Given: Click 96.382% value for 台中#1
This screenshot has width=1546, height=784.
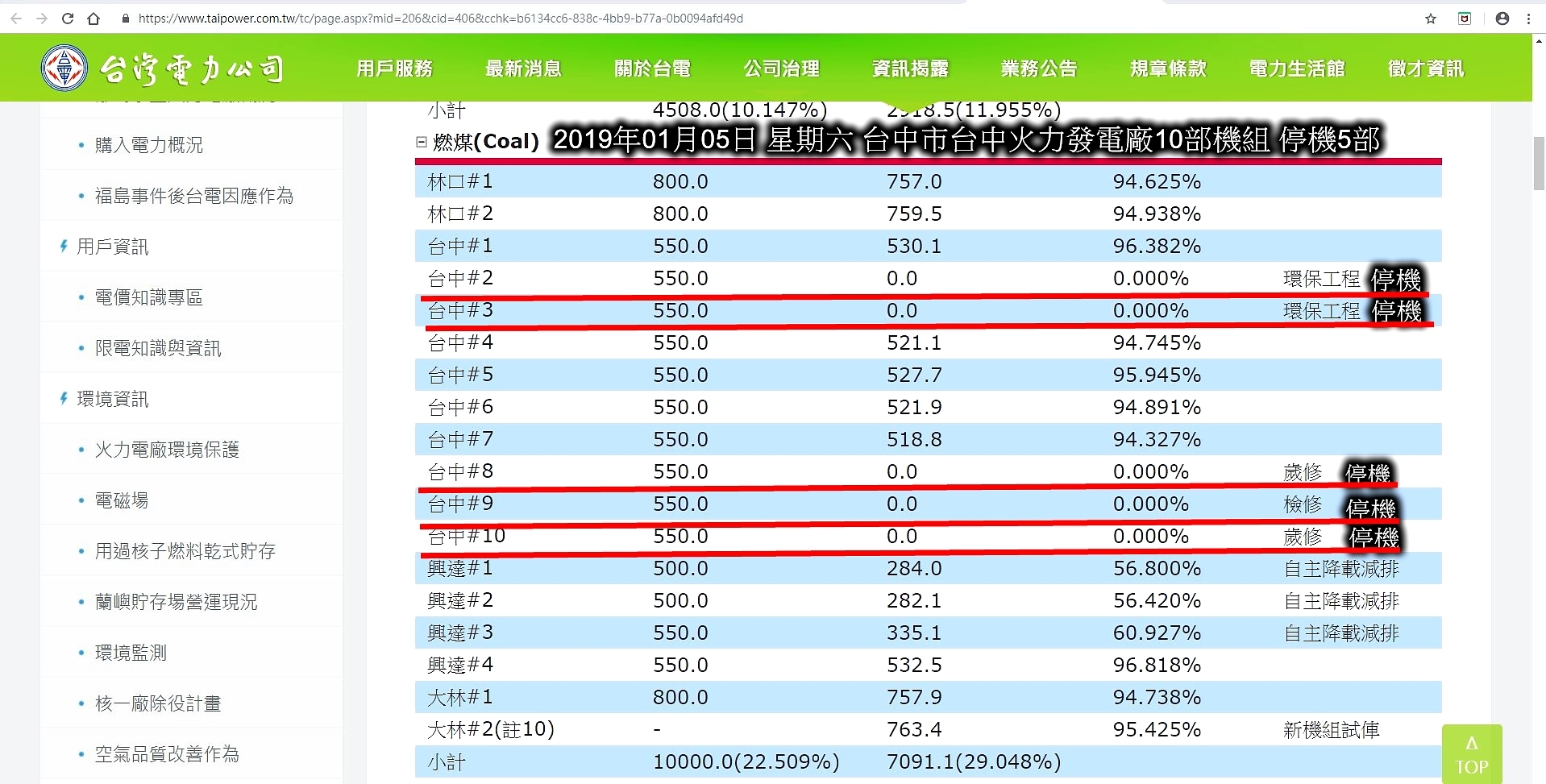Looking at the screenshot, I should pyautogui.click(x=1157, y=246).
